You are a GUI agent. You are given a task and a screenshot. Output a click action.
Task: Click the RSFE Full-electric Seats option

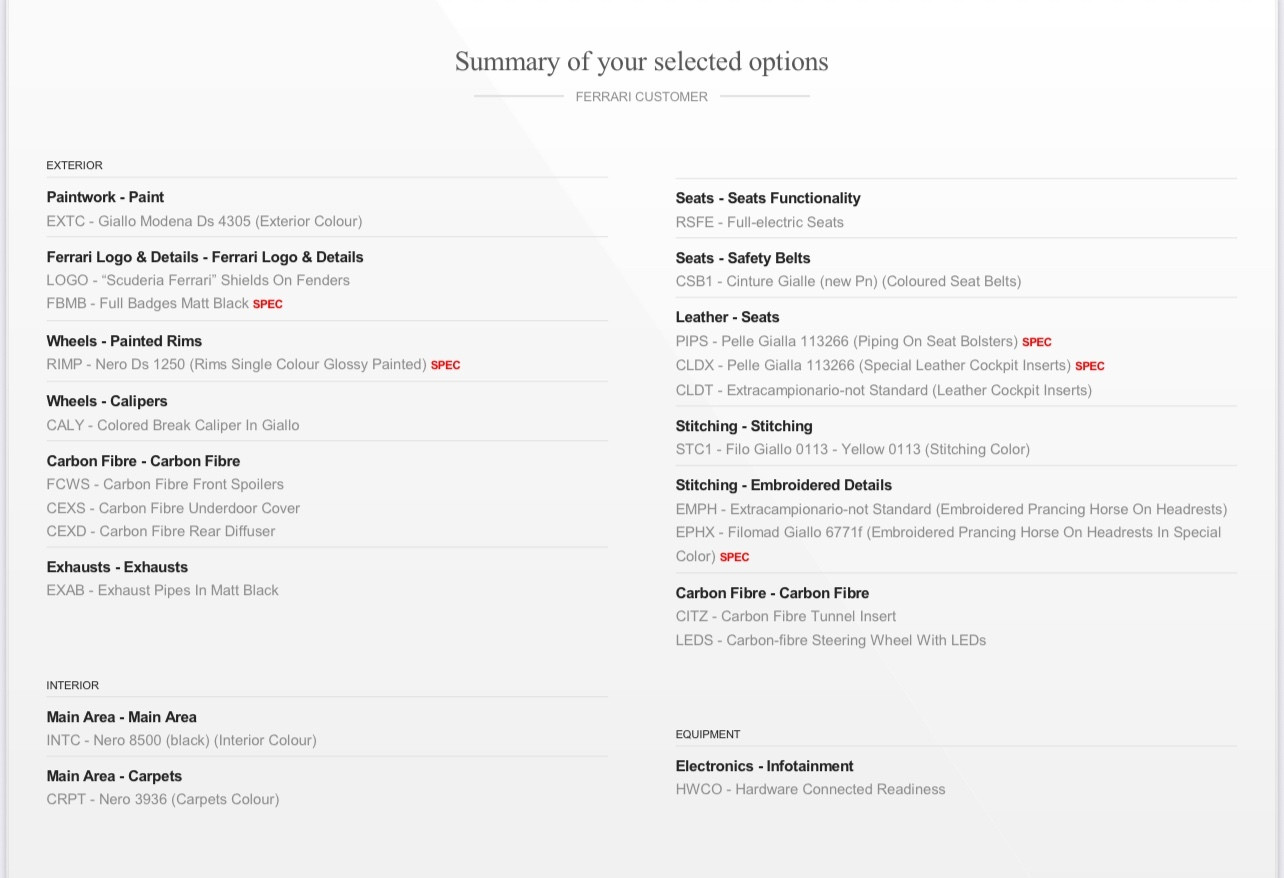tap(759, 222)
